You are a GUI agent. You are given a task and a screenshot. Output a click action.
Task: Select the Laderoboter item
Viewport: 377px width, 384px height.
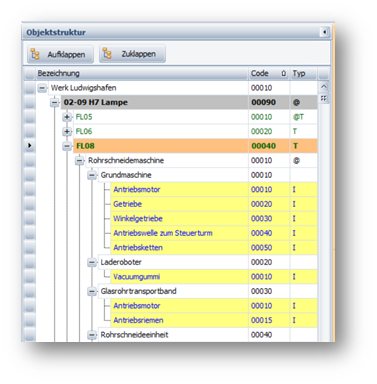coord(121,262)
